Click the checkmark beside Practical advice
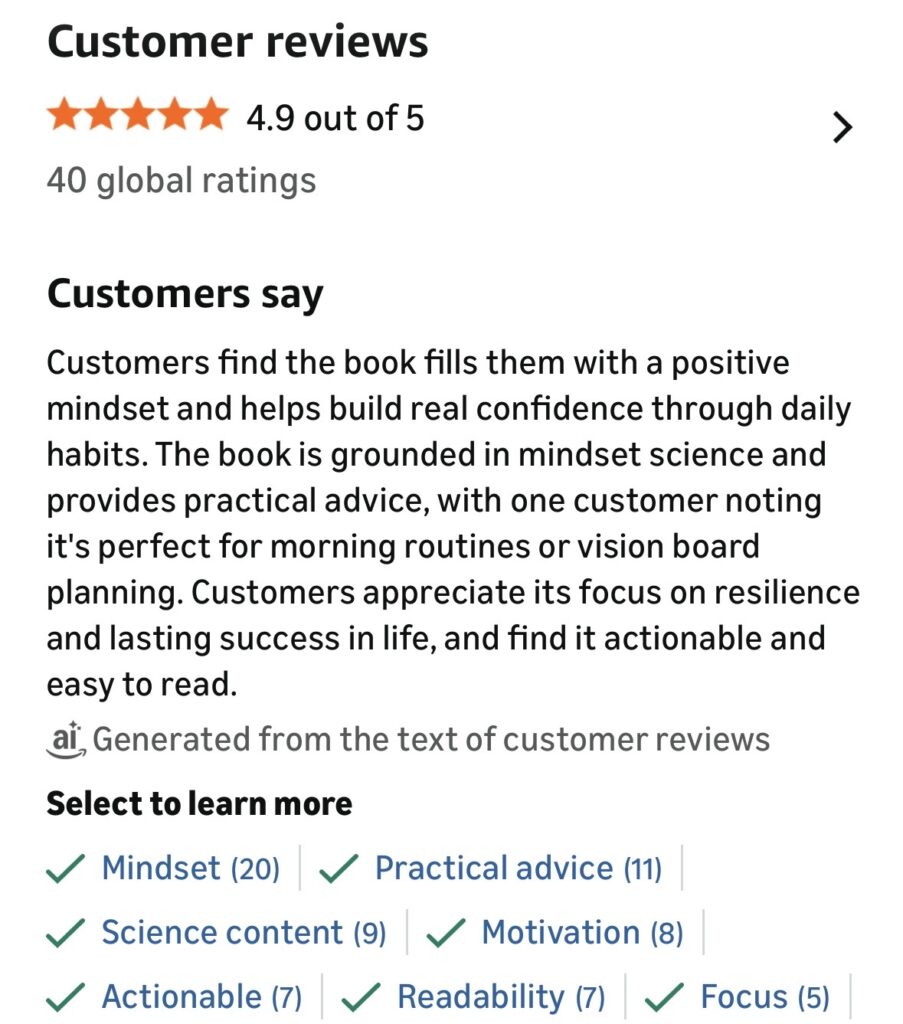 [x=339, y=868]
